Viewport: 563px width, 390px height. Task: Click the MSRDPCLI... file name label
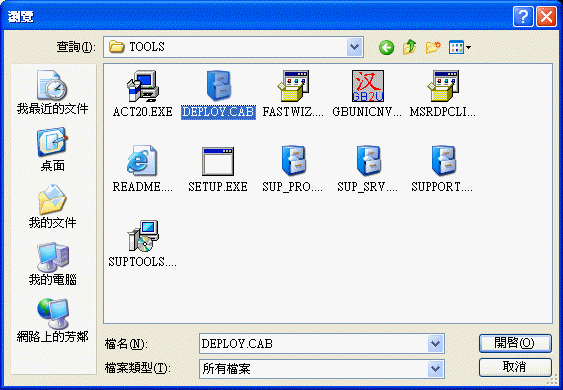(443, 112)
